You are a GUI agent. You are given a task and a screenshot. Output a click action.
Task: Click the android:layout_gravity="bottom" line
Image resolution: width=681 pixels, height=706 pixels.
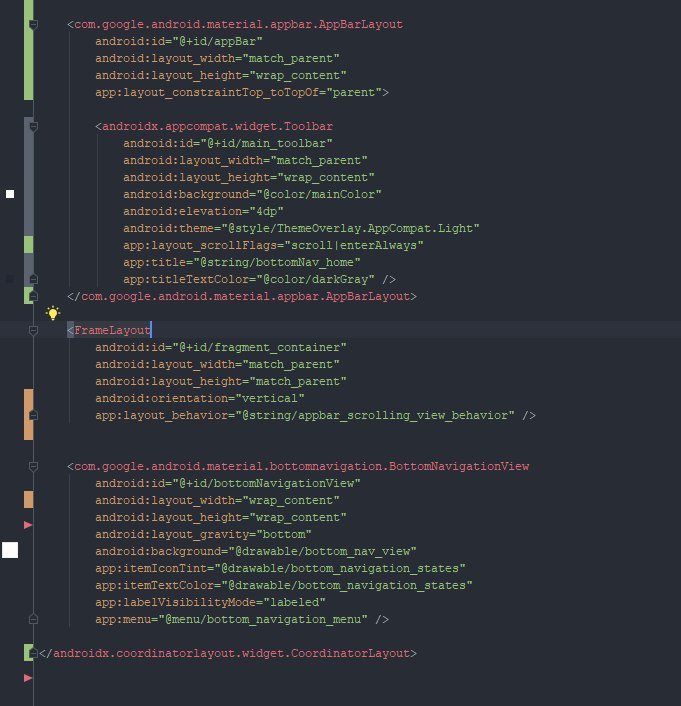tap(203, 534)
